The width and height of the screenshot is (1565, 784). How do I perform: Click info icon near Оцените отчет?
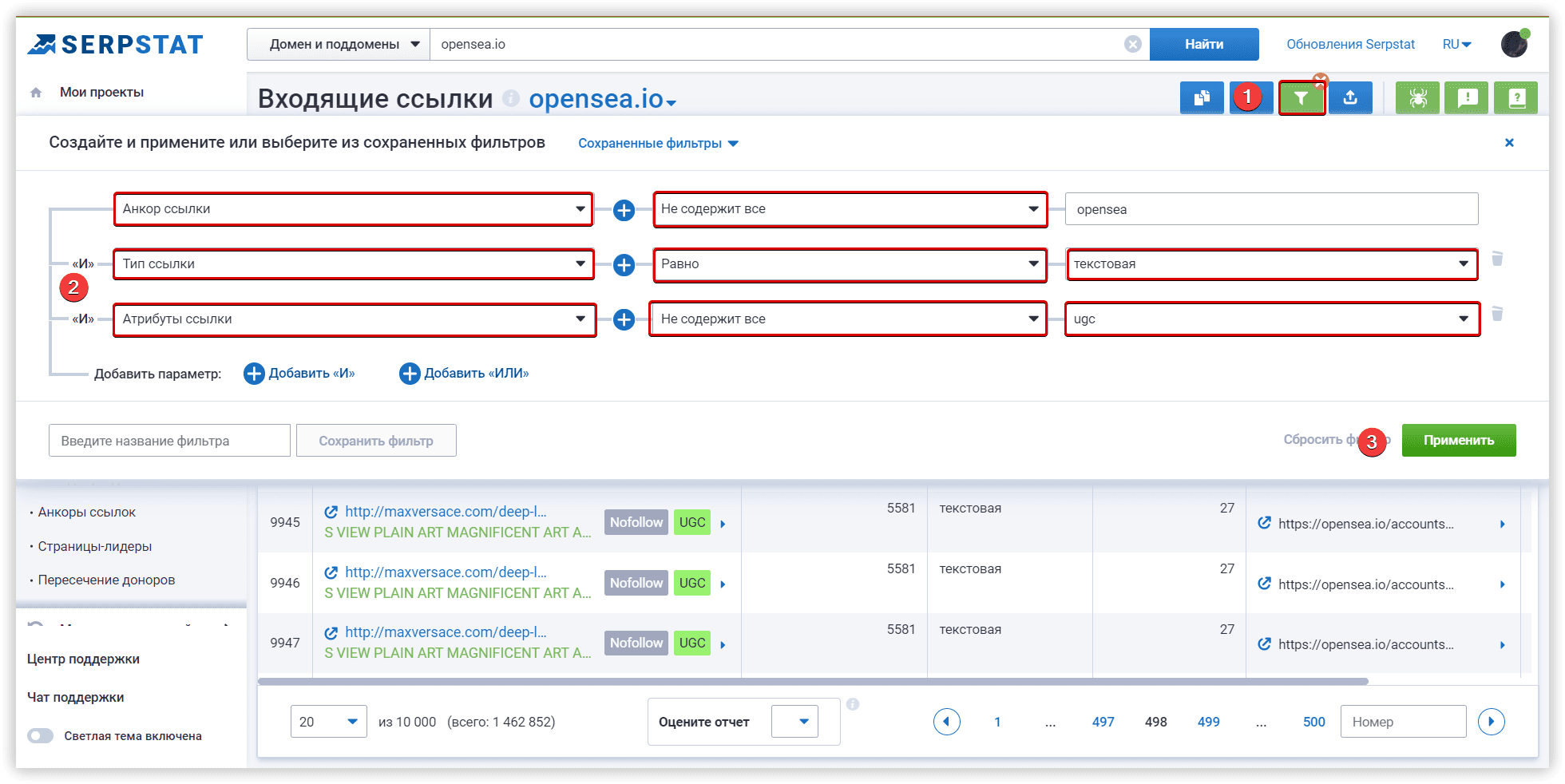pos(853,704)
